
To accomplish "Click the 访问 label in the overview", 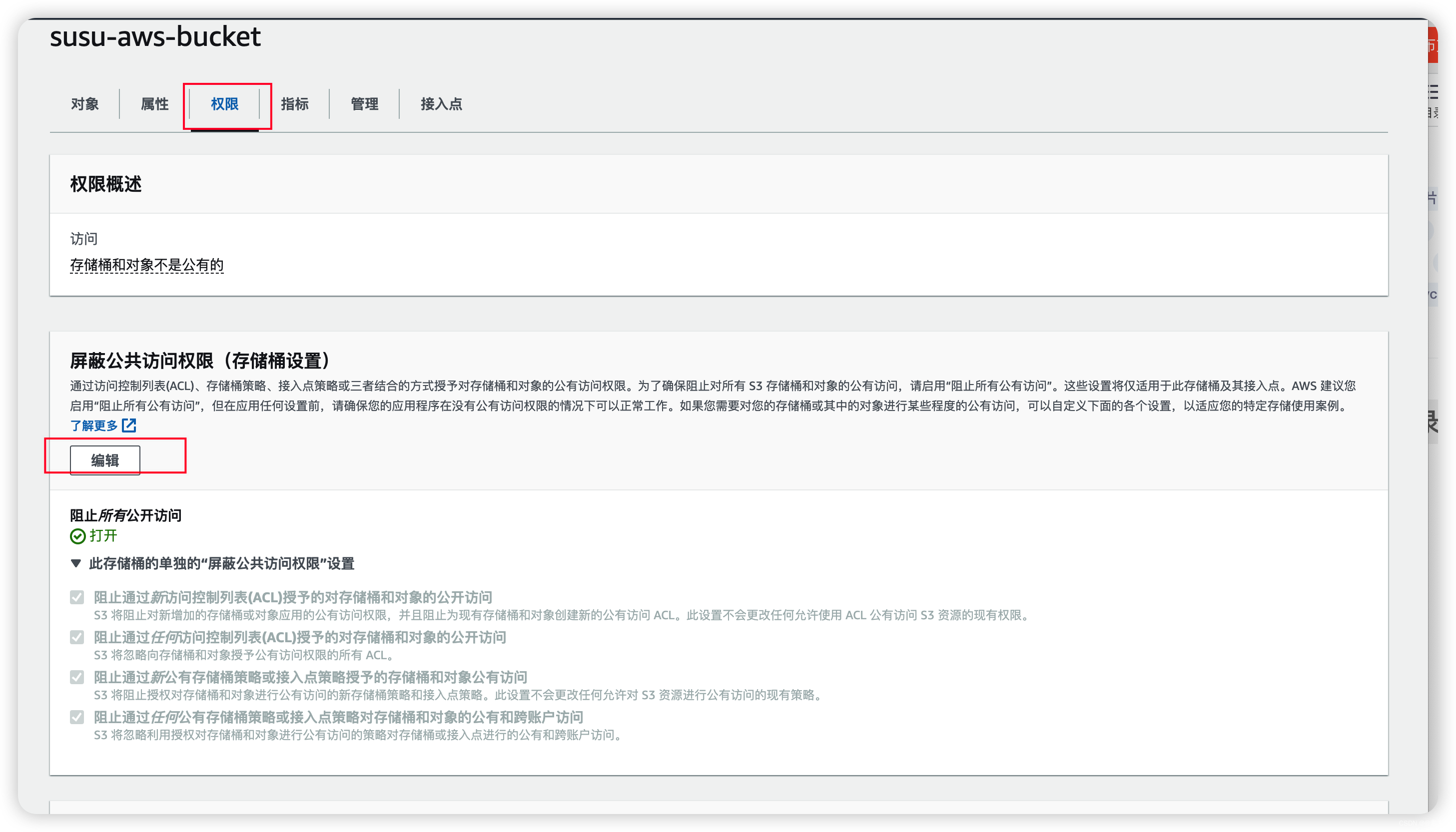I will pyautogui.click(x=84, y=239).
